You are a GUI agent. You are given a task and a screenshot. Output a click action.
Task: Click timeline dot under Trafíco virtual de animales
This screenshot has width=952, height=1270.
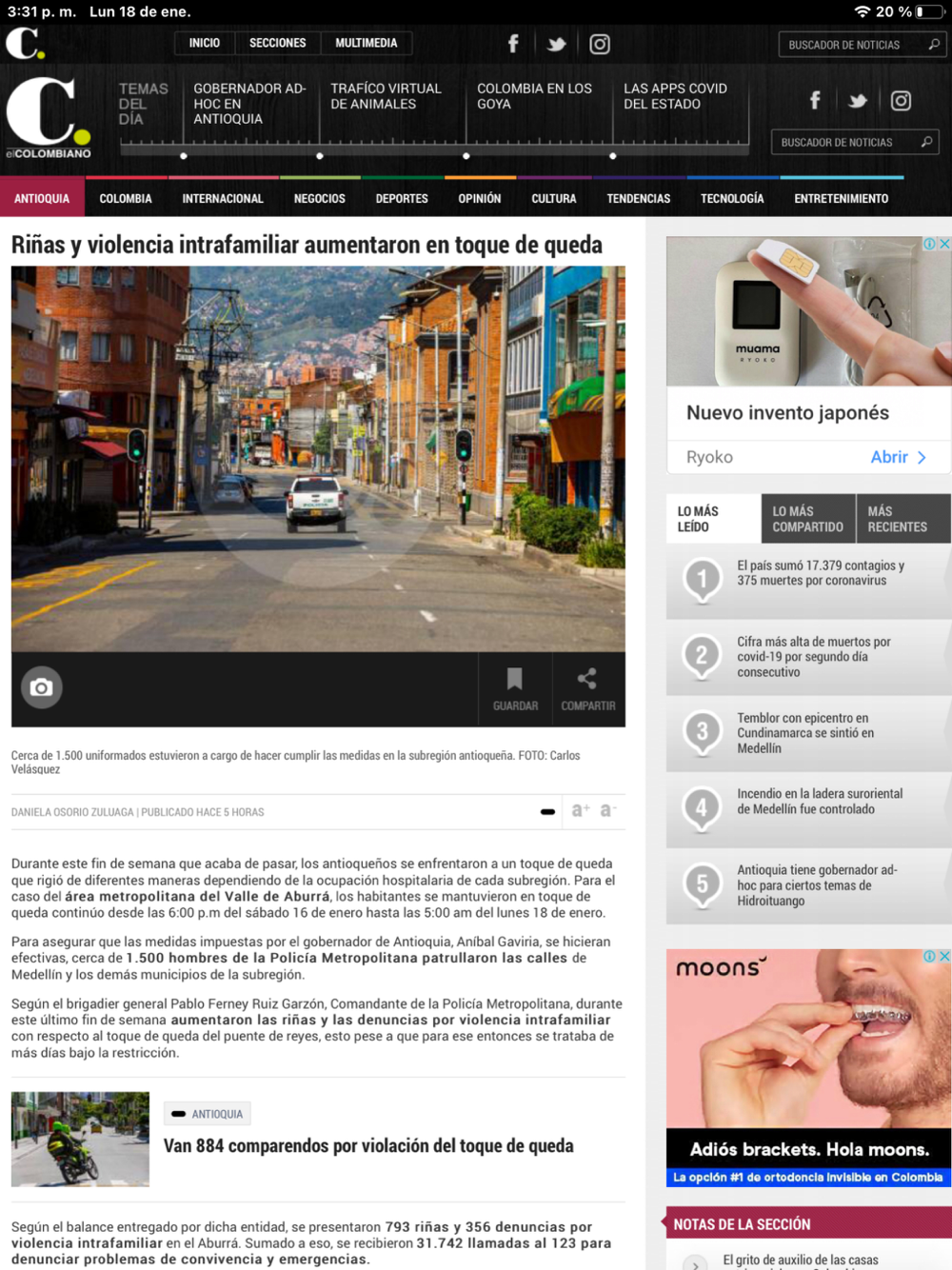[320, 155]
